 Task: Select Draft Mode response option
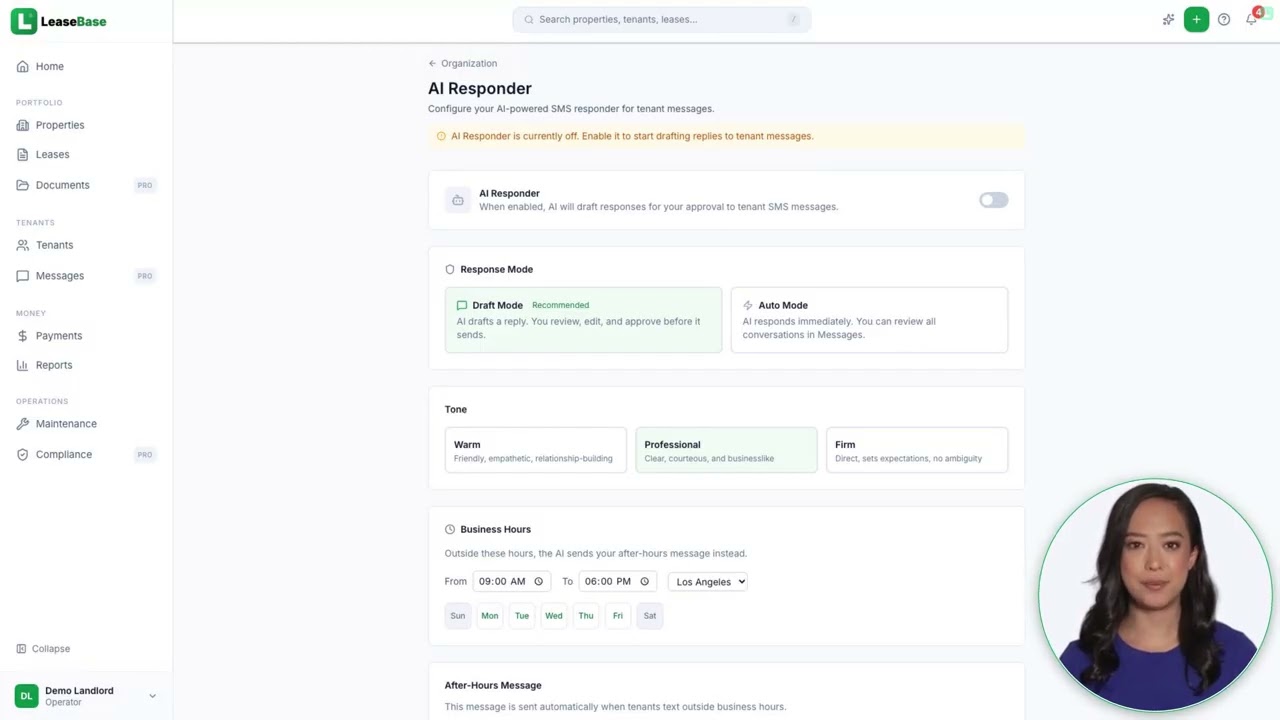583,320
